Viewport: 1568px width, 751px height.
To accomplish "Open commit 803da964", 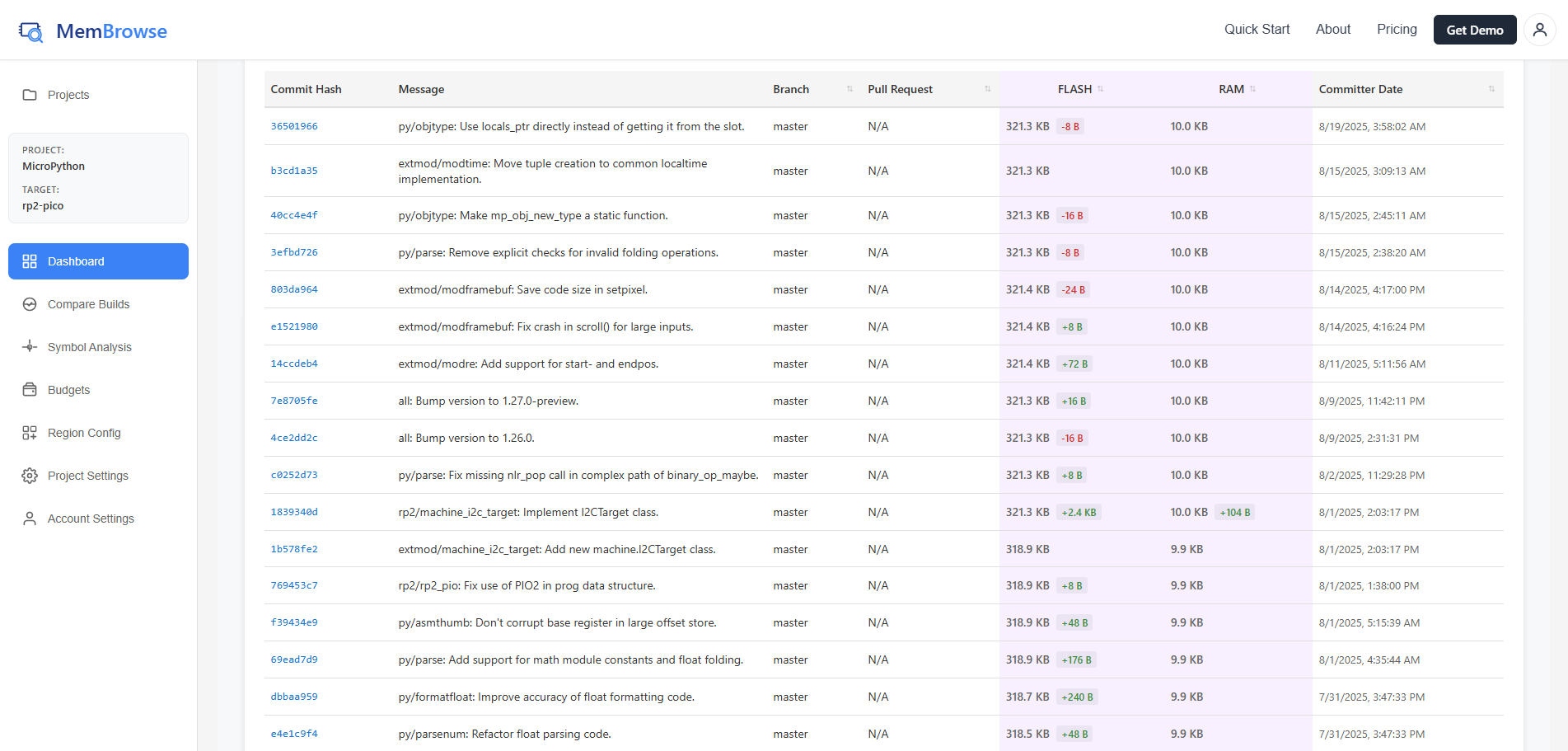I will 294,289.
